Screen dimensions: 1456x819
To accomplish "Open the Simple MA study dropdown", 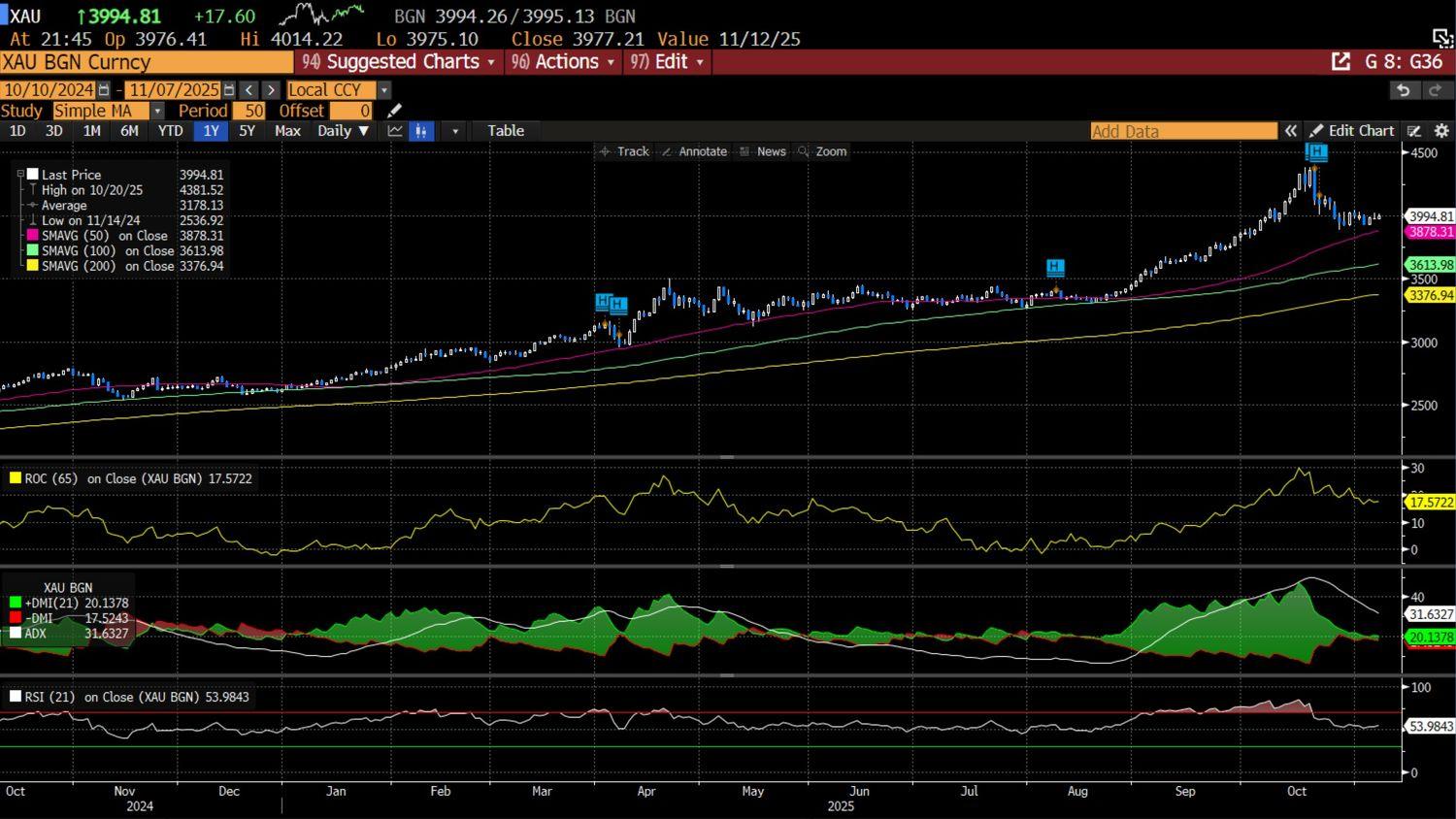I will click(x=157, y=111).
